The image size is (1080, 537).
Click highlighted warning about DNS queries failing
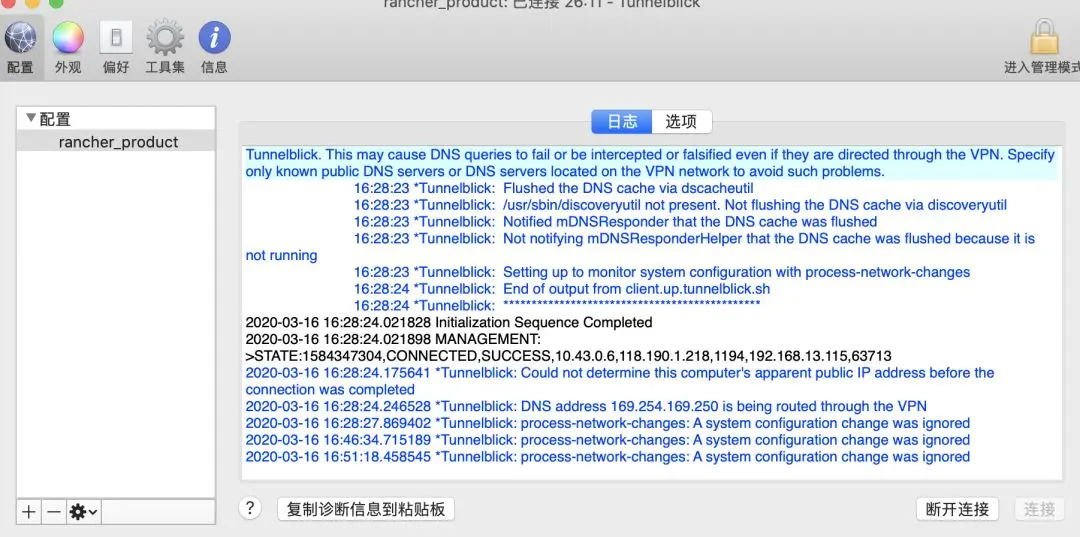pos(650,163)
